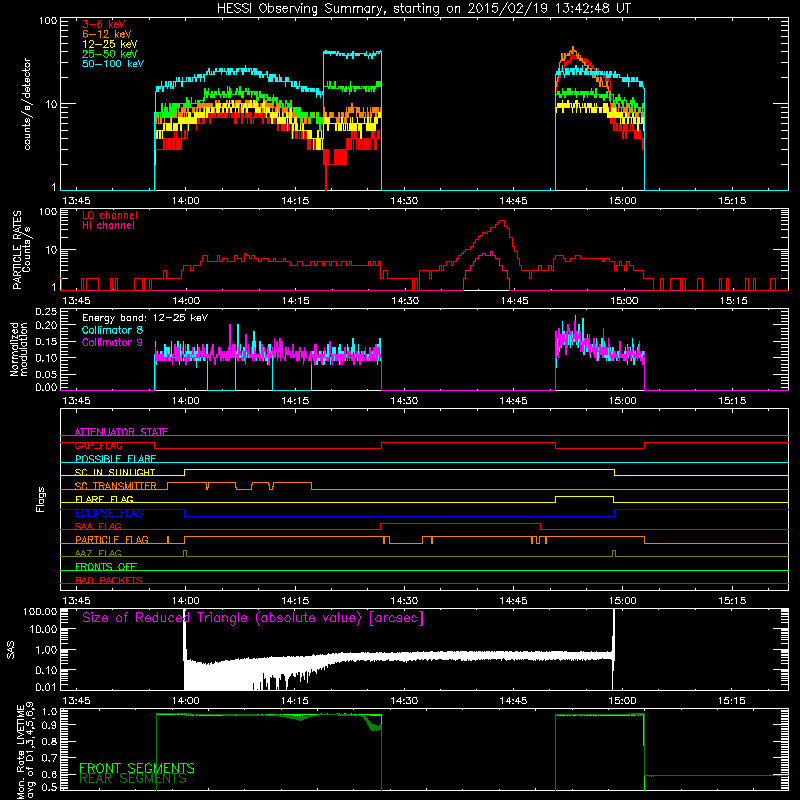Click the HI channel legend label
800x800 pixels.
click(x=108, y=226)
